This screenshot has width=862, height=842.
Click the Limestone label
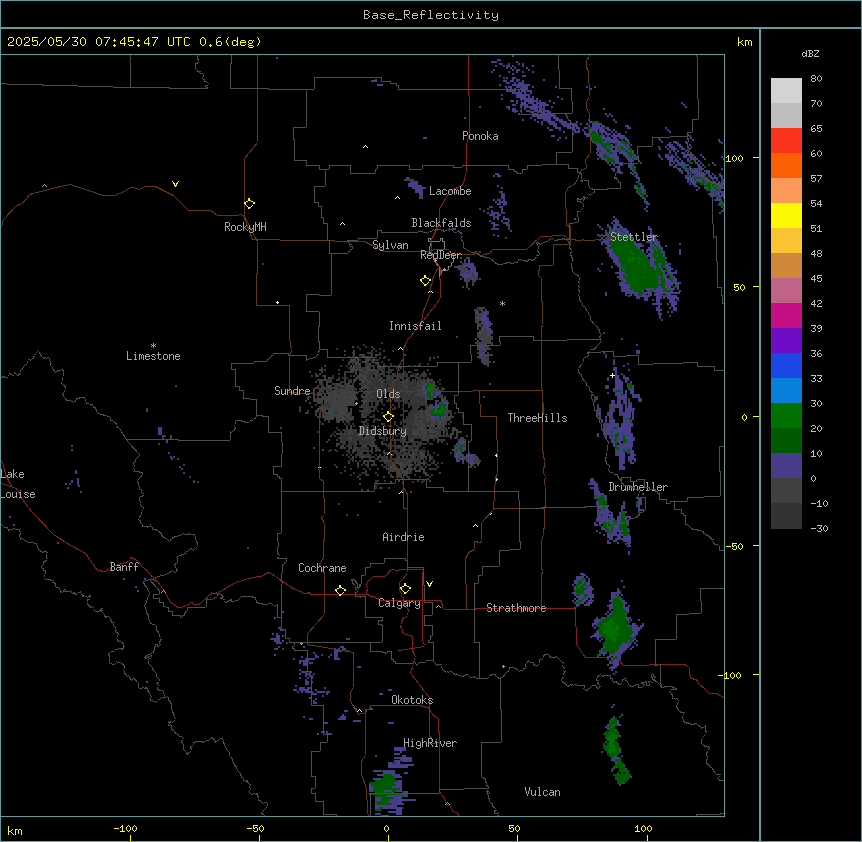click(153, 356)
